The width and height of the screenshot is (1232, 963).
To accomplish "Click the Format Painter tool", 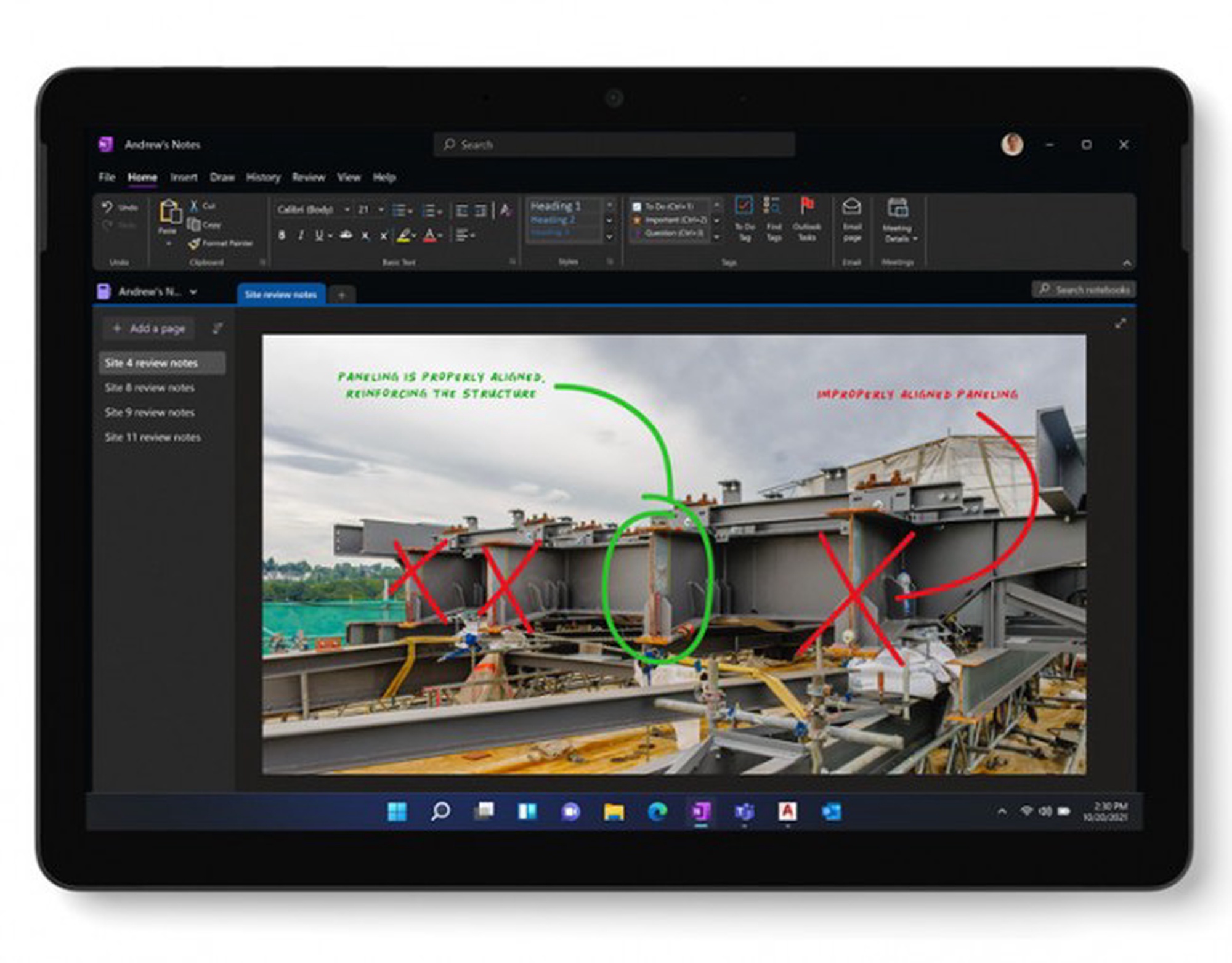I will [221, 243].
